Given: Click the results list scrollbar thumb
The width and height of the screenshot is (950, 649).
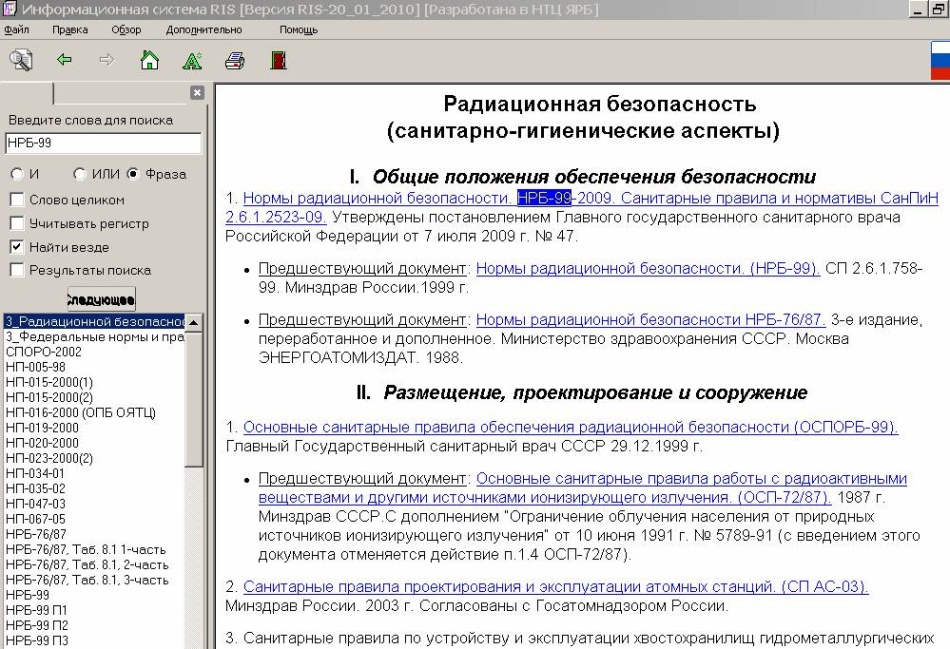Looking at the screenshot, I should [194, 399].
